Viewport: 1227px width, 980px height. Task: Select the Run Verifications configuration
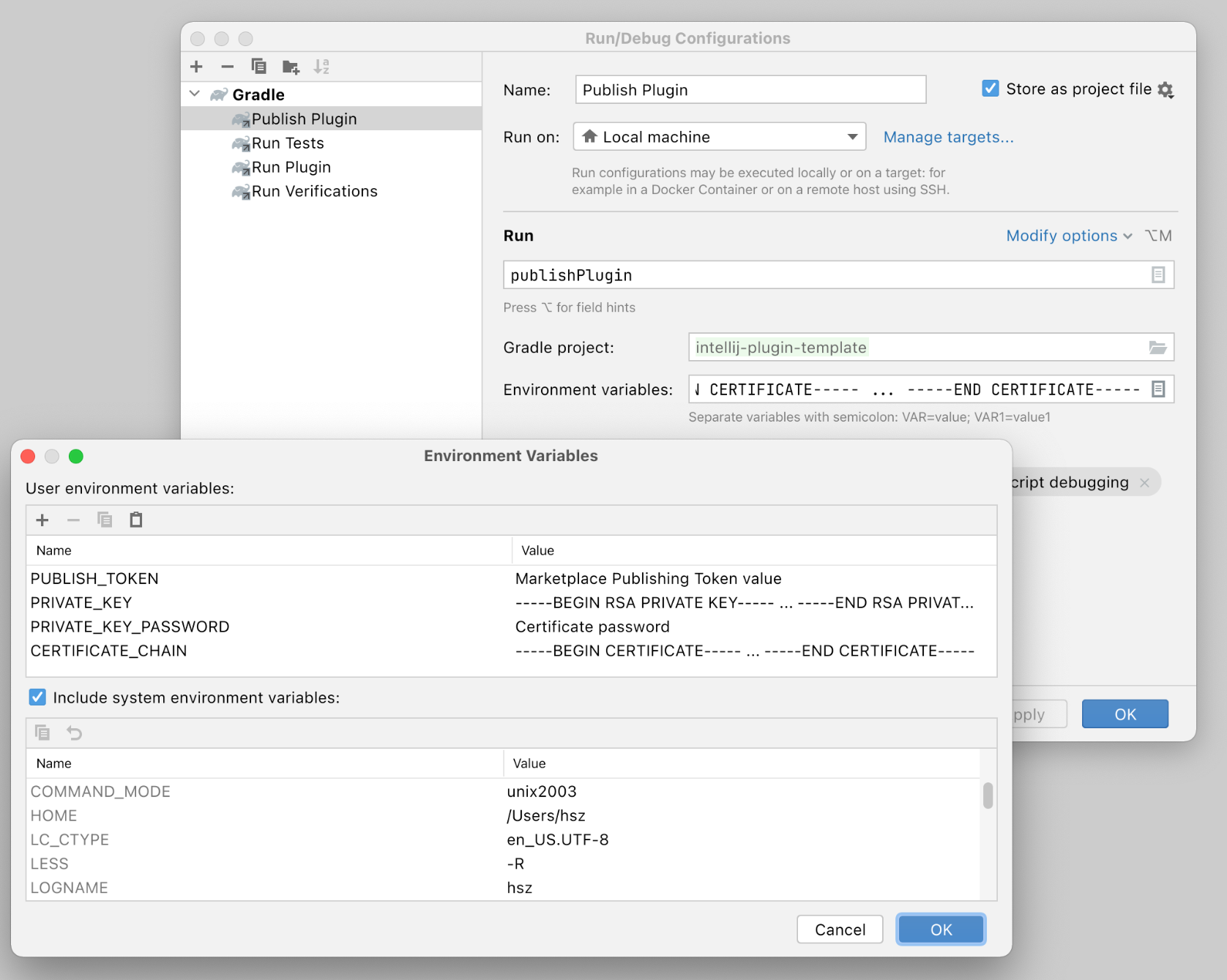click(314, 192)
